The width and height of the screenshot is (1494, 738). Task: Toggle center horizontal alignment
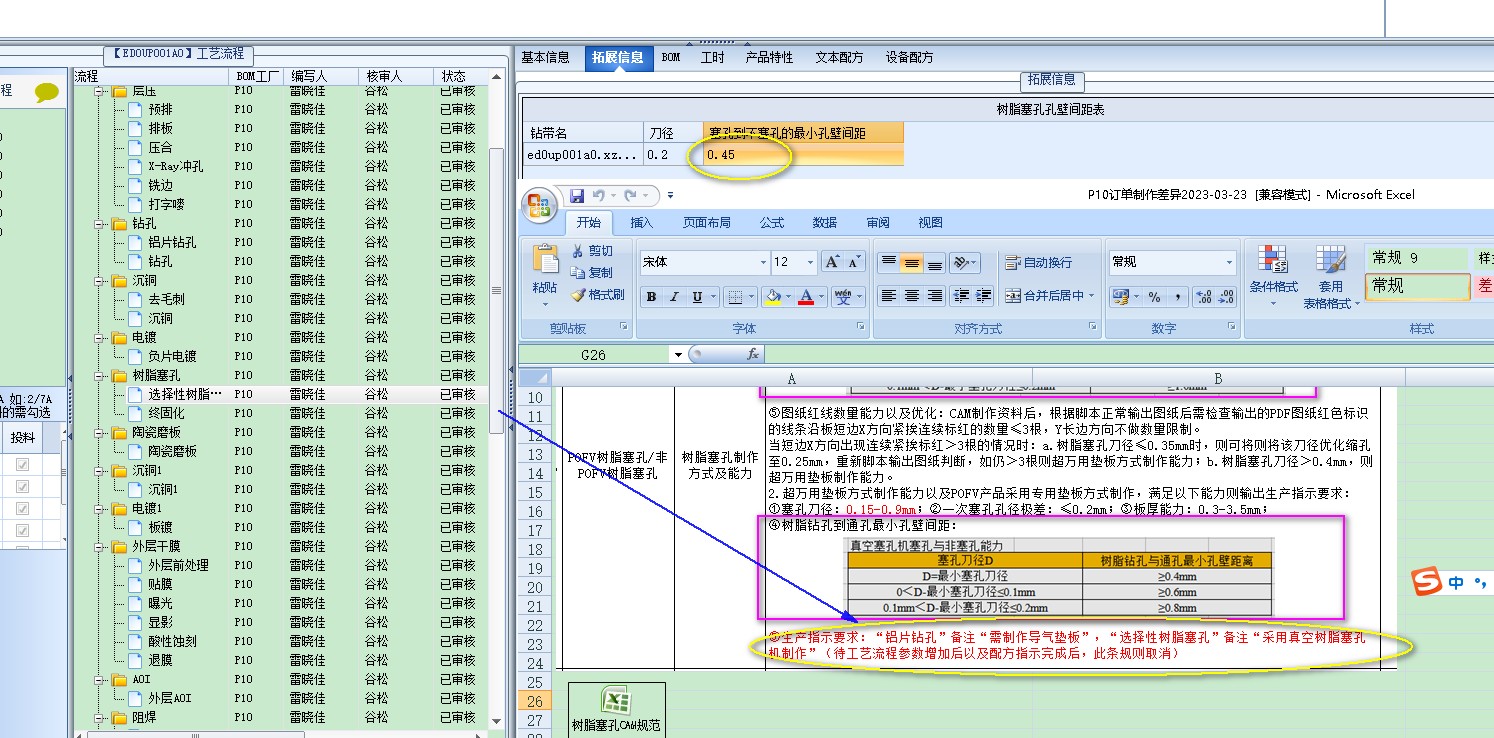[x=911, y=296]
